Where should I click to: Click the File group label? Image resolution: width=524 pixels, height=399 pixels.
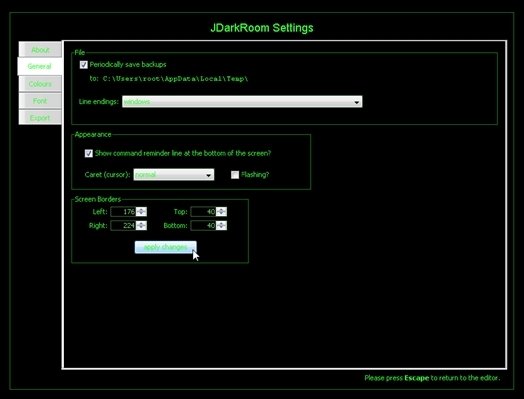[x=80, y=52]
